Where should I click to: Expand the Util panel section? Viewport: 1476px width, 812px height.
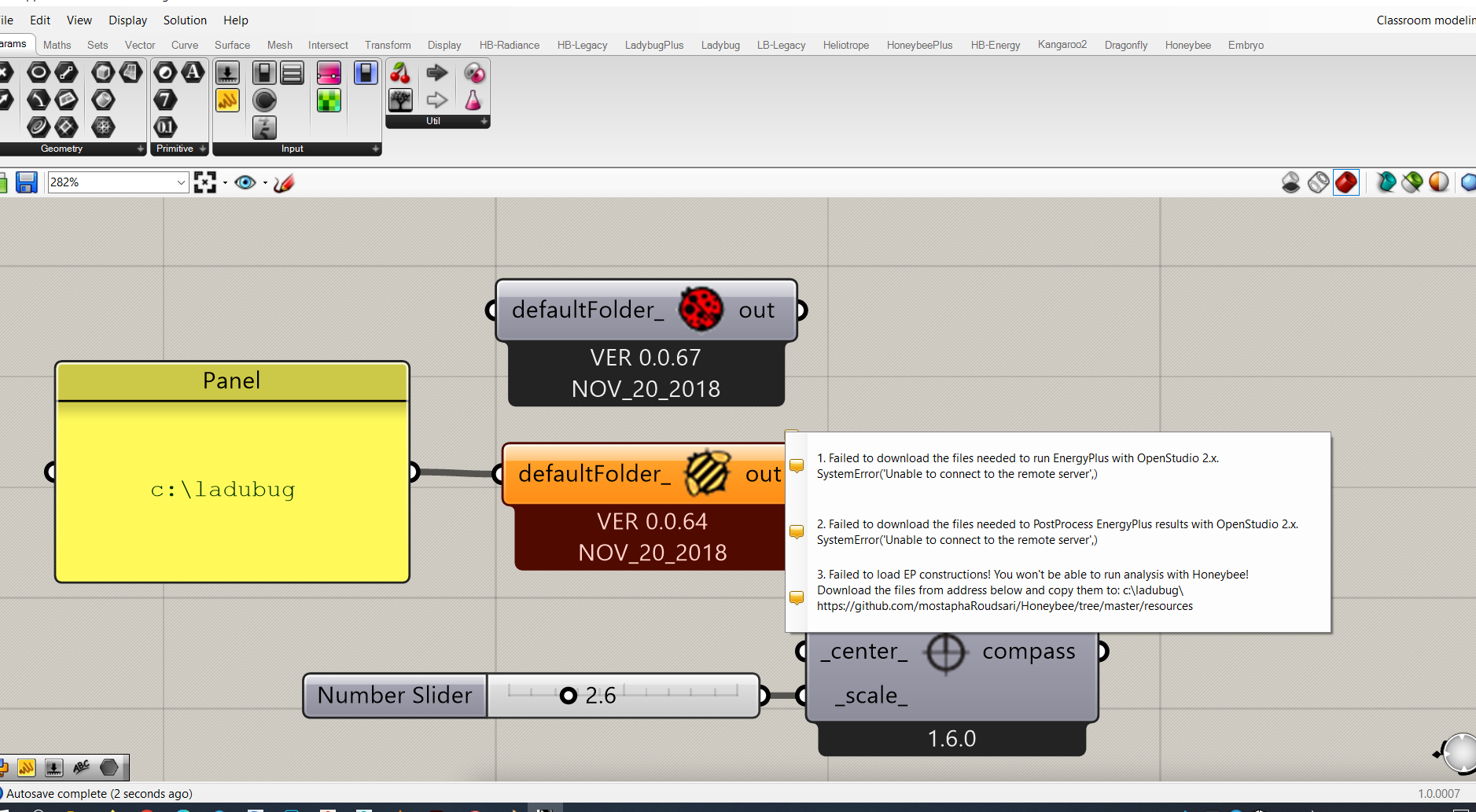pos(484,121)
